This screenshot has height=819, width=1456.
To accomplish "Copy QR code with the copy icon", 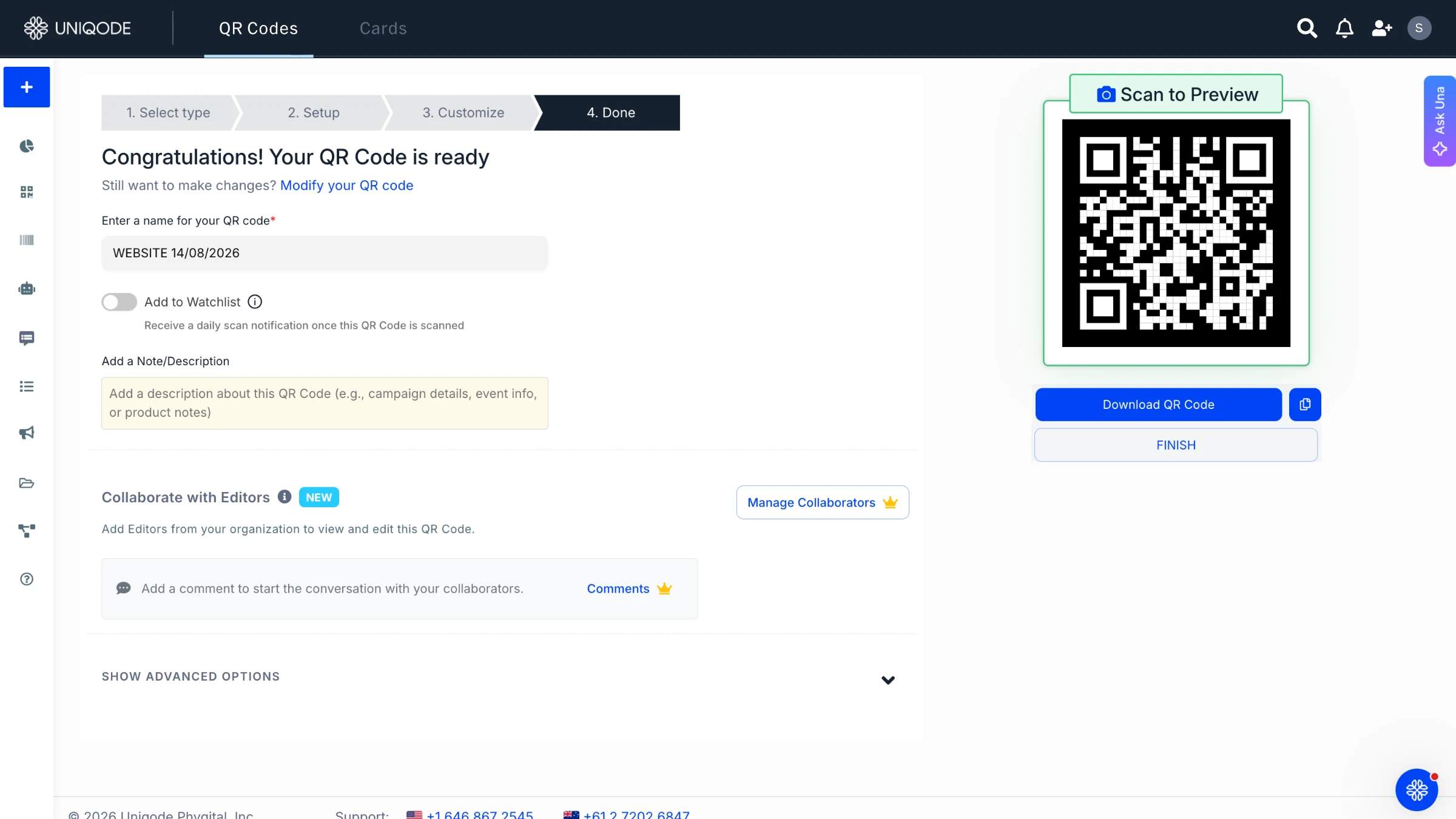I will 1305,404.
